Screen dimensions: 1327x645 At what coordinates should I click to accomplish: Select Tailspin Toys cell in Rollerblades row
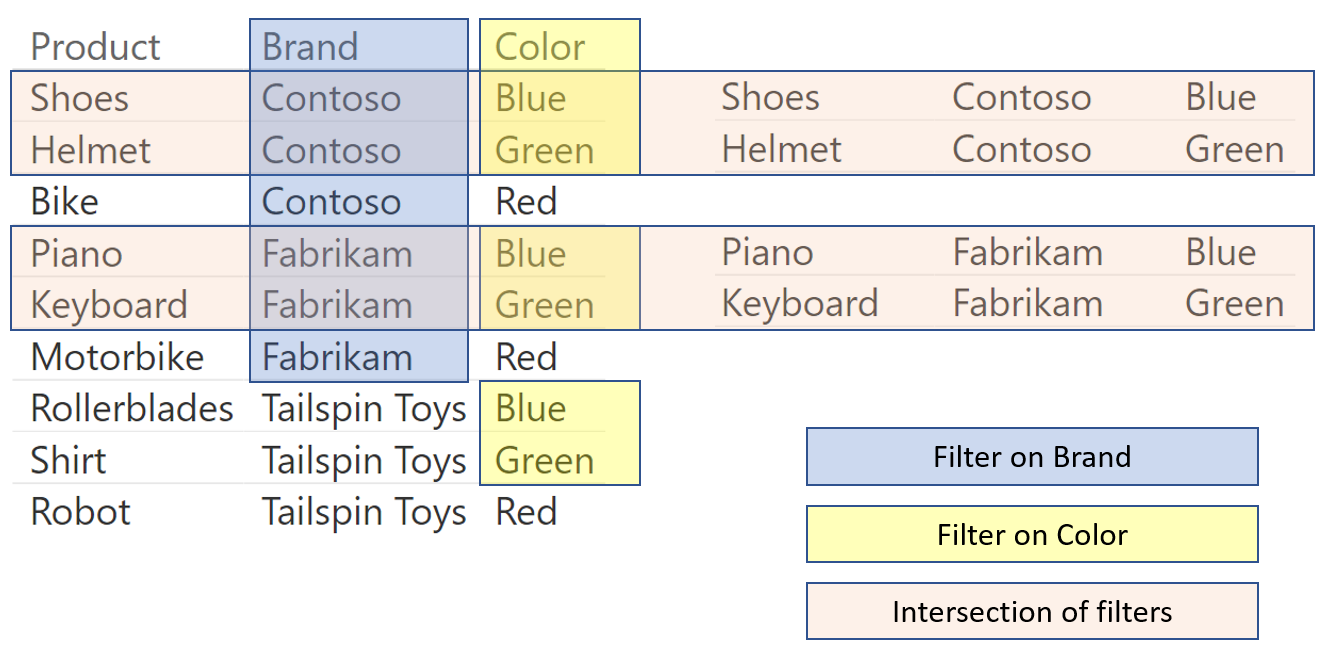[364, 409]
